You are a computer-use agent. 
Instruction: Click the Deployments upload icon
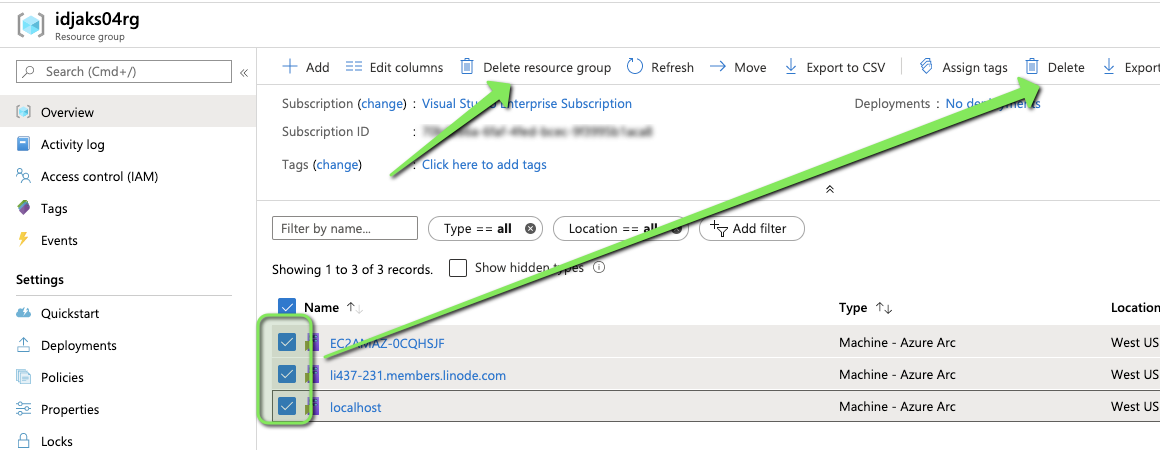pyautogui.click(x=24, y=344)
